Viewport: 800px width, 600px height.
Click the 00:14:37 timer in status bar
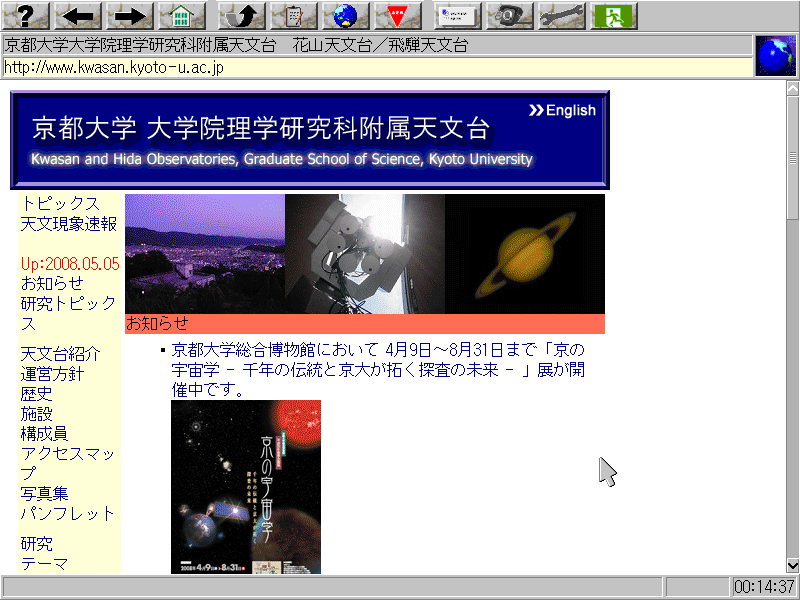[764, 587]
